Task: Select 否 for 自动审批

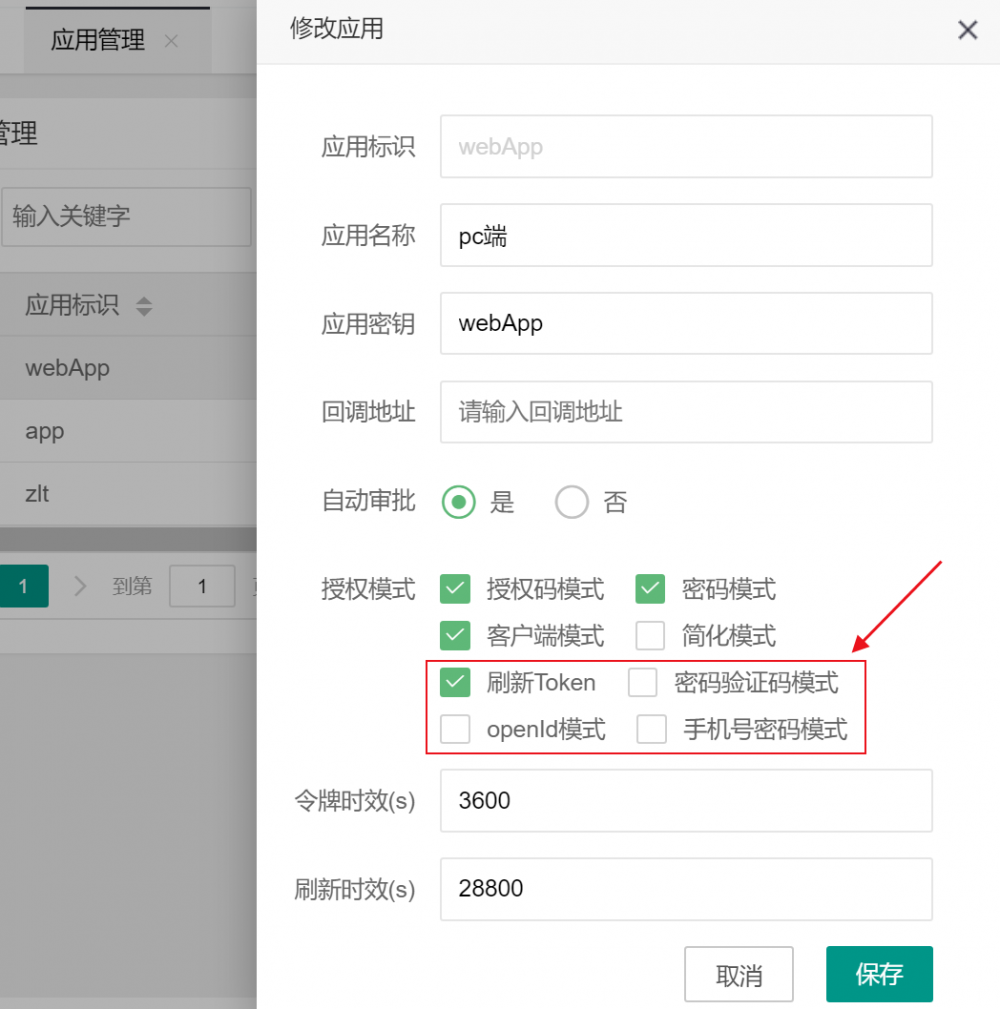Action: point(572,503)
